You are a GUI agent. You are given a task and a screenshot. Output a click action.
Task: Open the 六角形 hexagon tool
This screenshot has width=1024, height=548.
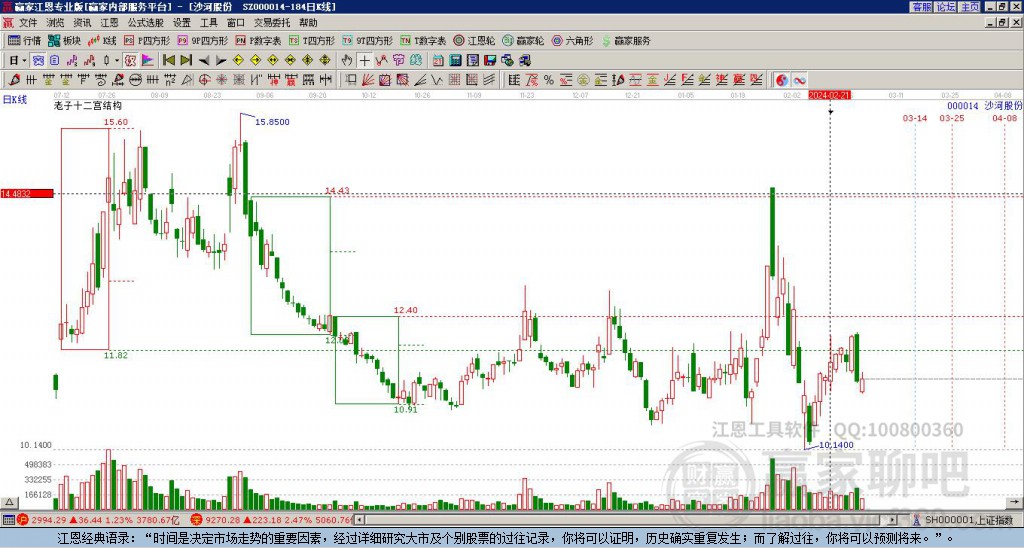pos(572,40)
